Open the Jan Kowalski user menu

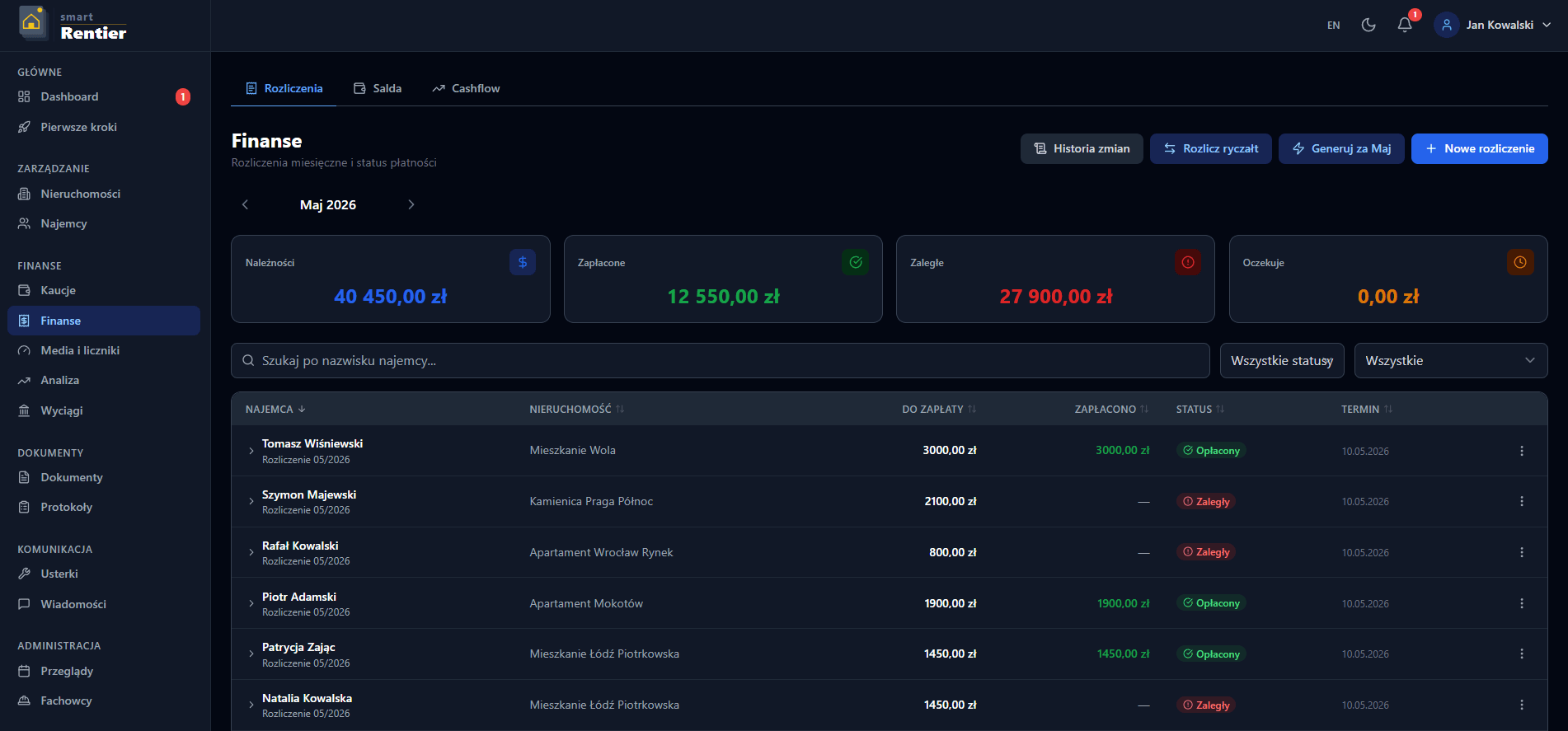tap(1493, 25)
